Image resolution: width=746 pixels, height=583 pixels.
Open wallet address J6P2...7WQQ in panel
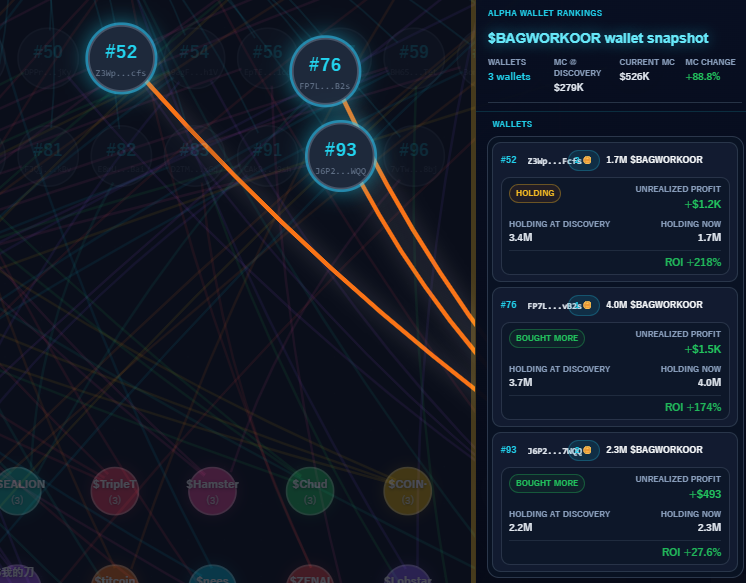tap(554, 451)
